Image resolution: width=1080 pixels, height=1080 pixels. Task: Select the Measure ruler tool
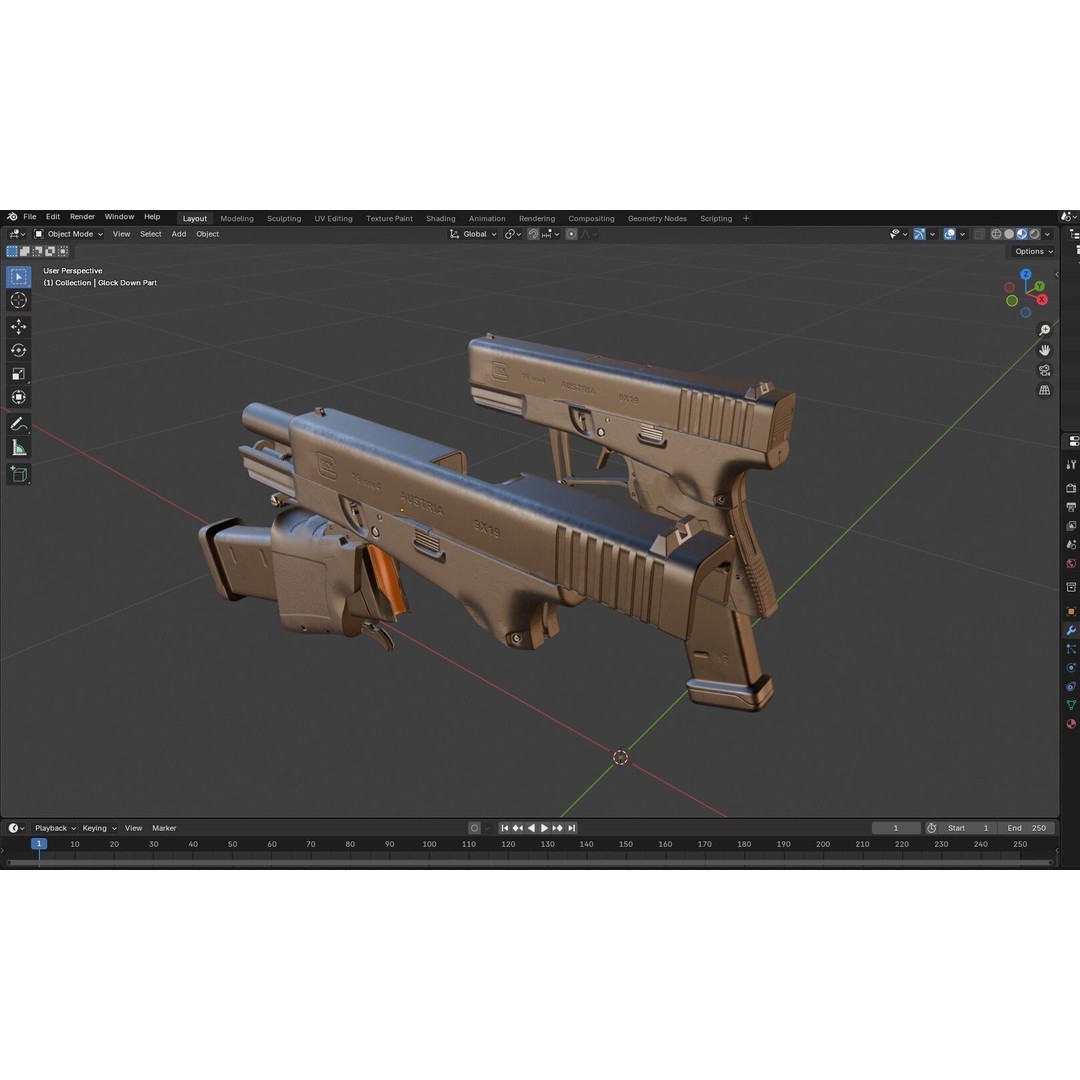tap(19, 448)
